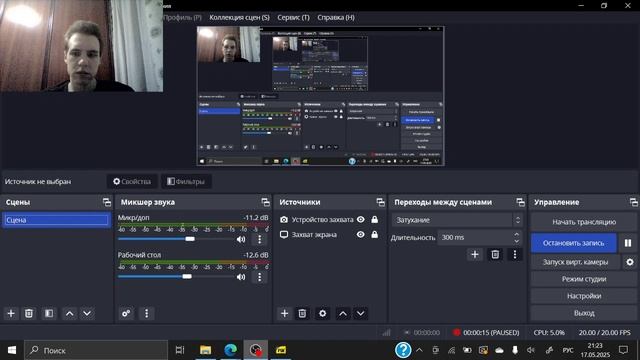Open Мик/доп channel options three dots
Screen dimensions: 640x360
tap(260, 239)
